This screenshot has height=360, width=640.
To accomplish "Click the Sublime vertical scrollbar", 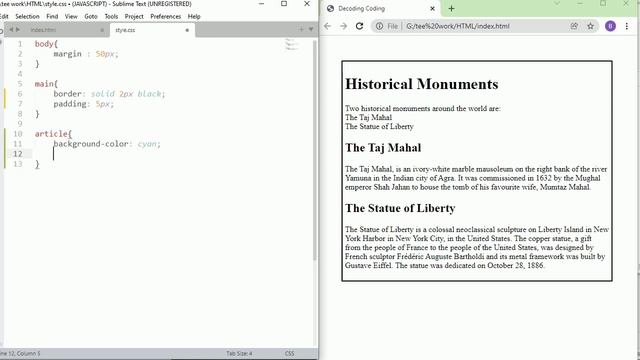I will click(315, 149).
